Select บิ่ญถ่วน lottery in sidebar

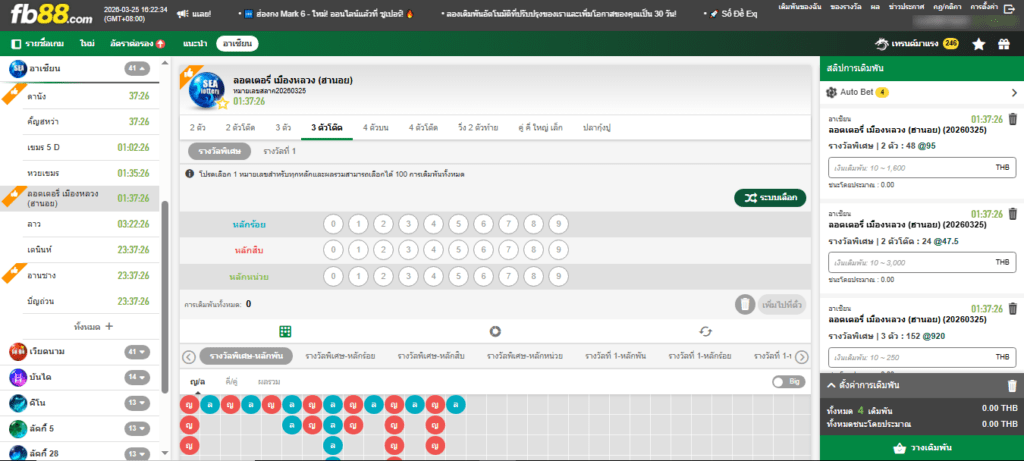80,301
